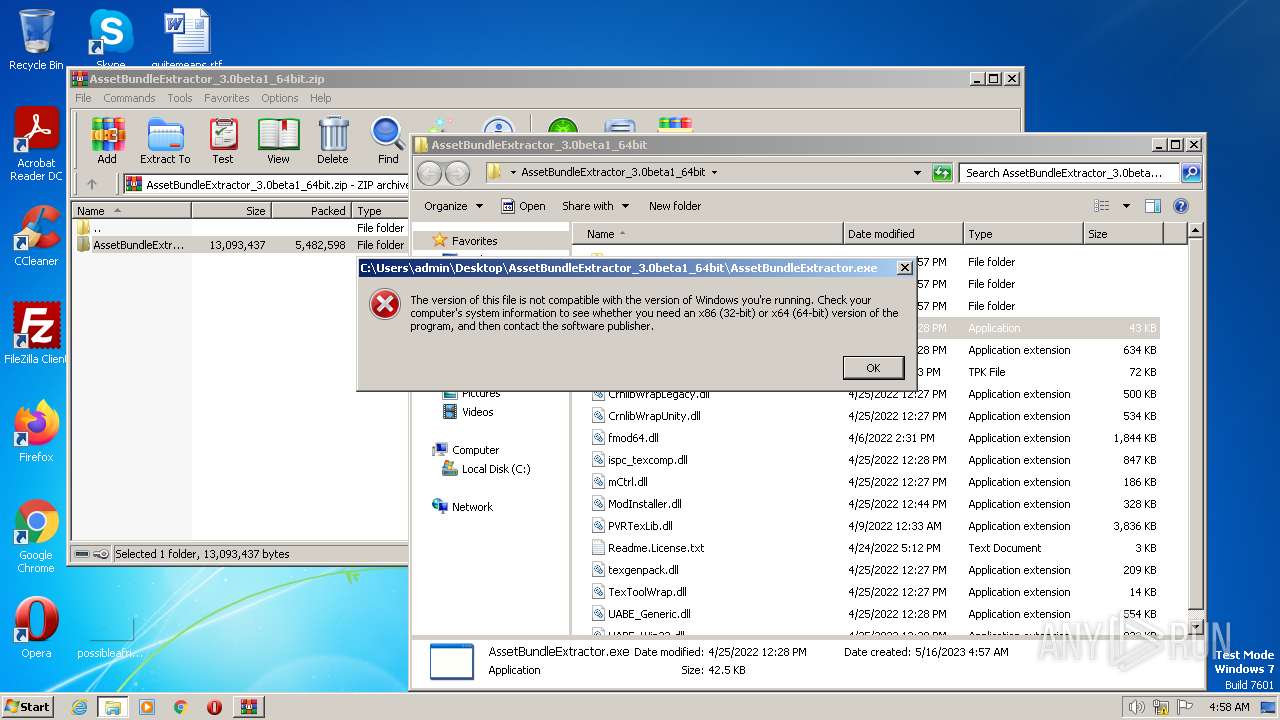Screen dimensions: 1280x720
Task: Click the Explorer address bar refresh icon
Action: tap(942, 173)
